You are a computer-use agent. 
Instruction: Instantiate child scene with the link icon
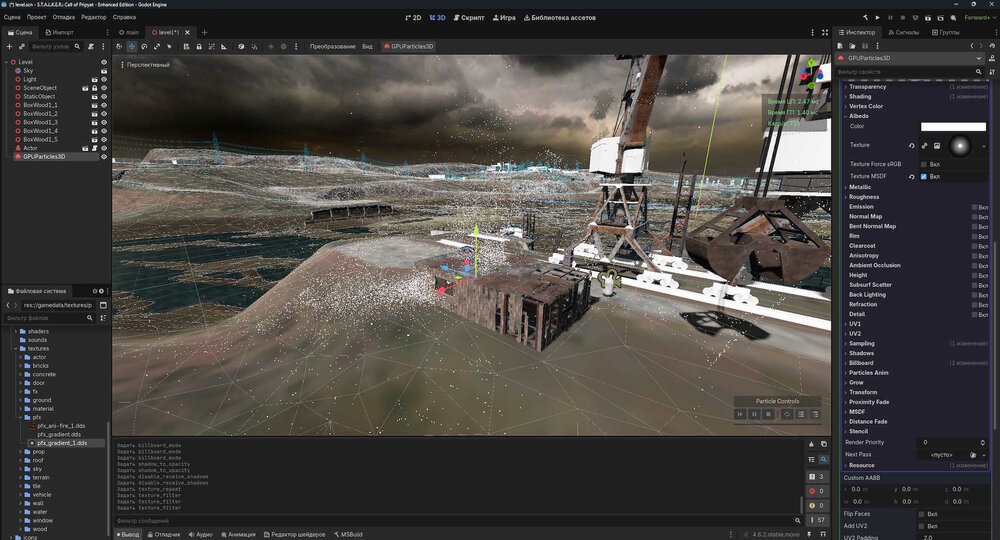(x=21, y=47)
